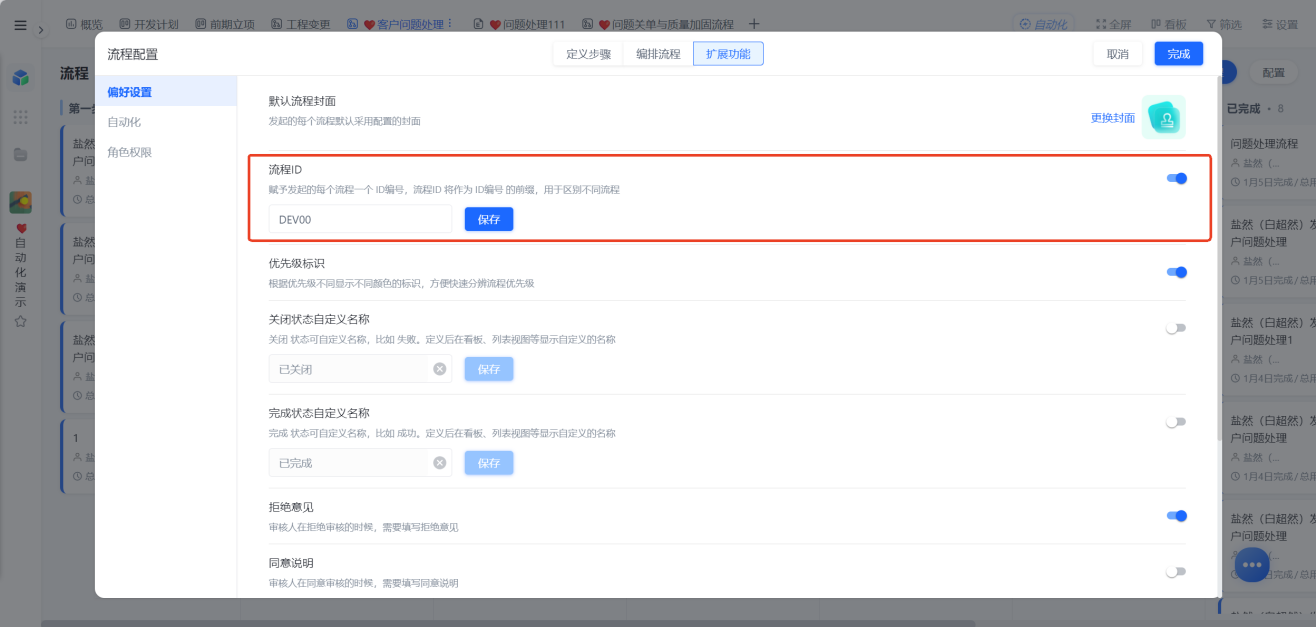1316x627 pixels.
Task: Go to the 编排流程 step tab
Action: 658,54
